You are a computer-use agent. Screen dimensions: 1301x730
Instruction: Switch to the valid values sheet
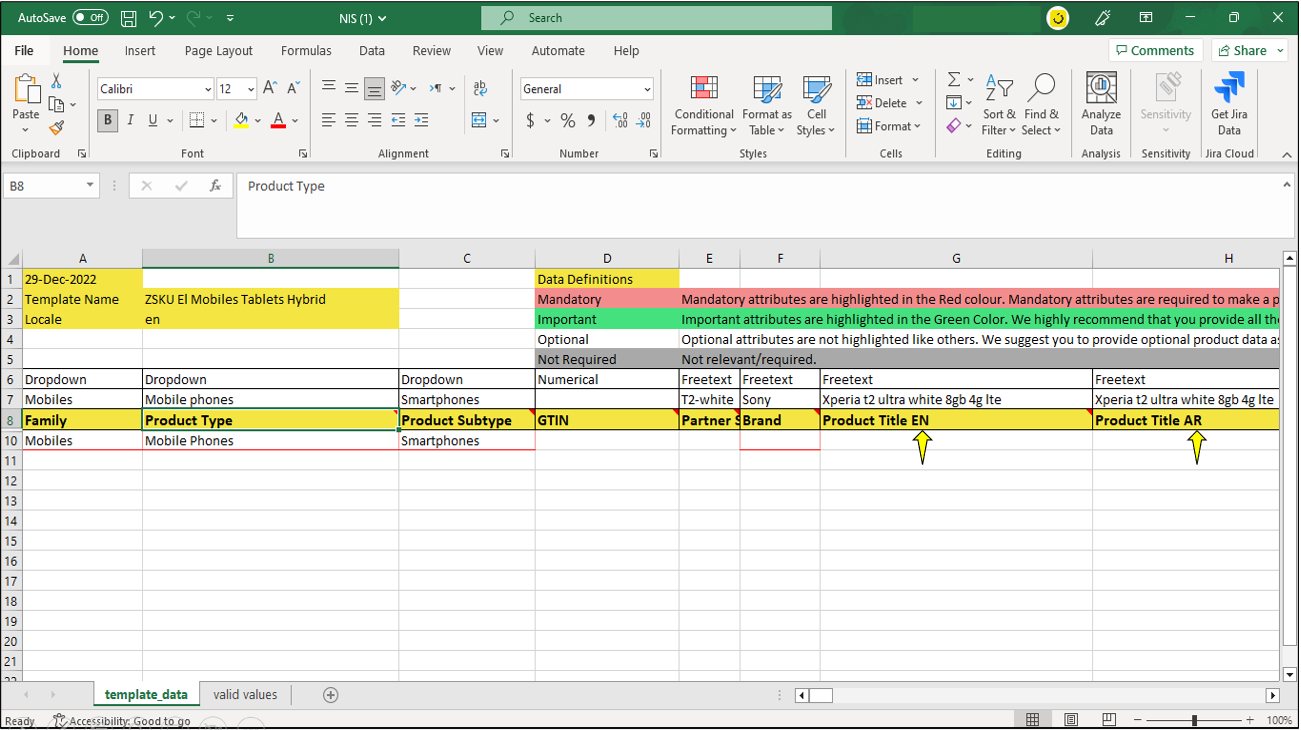pyautogui.click(x=245, y=694)
